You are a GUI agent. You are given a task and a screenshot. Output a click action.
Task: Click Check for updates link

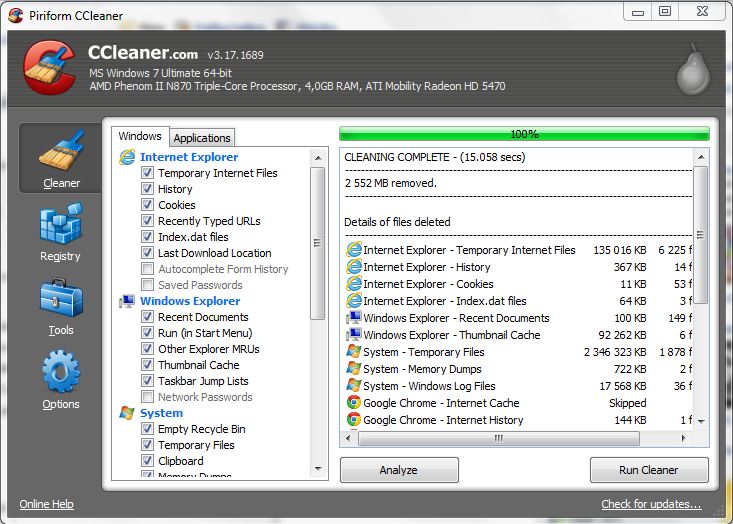click(651, 504)
